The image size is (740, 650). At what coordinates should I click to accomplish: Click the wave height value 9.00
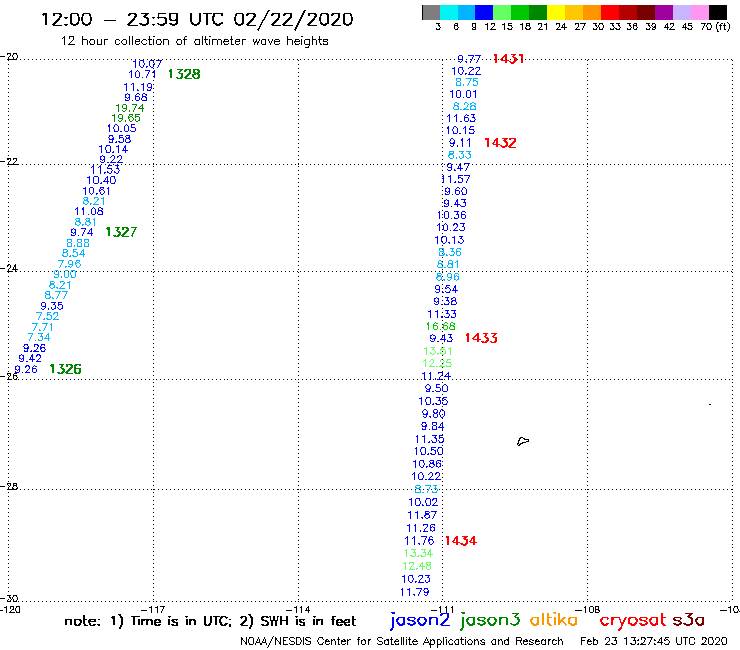tap(65, 274)
